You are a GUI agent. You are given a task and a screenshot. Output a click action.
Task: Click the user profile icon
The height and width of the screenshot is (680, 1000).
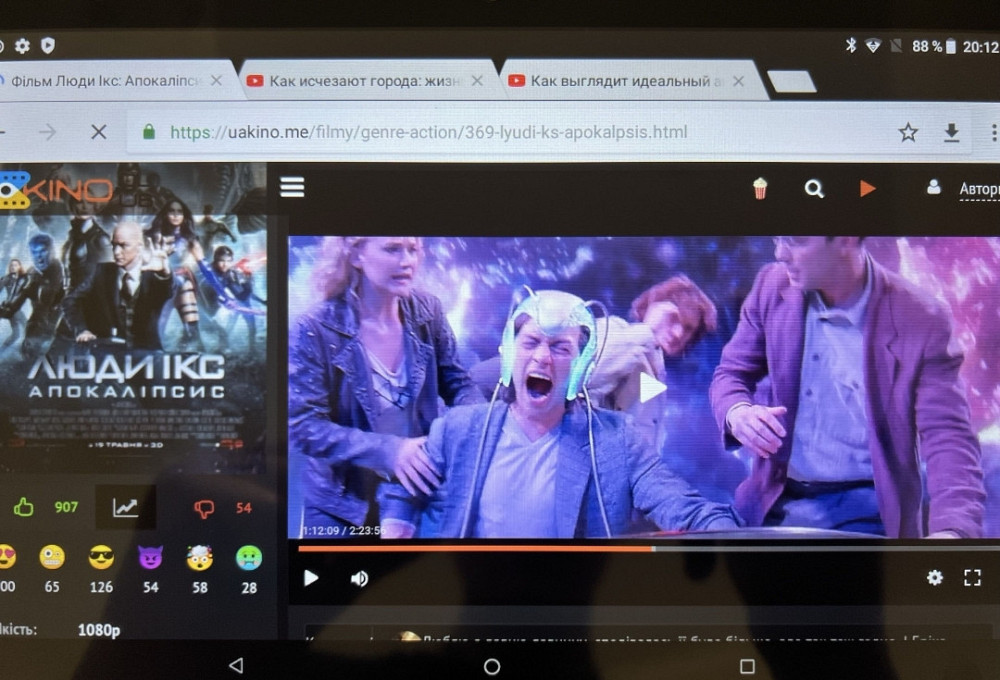pos(934,185)
